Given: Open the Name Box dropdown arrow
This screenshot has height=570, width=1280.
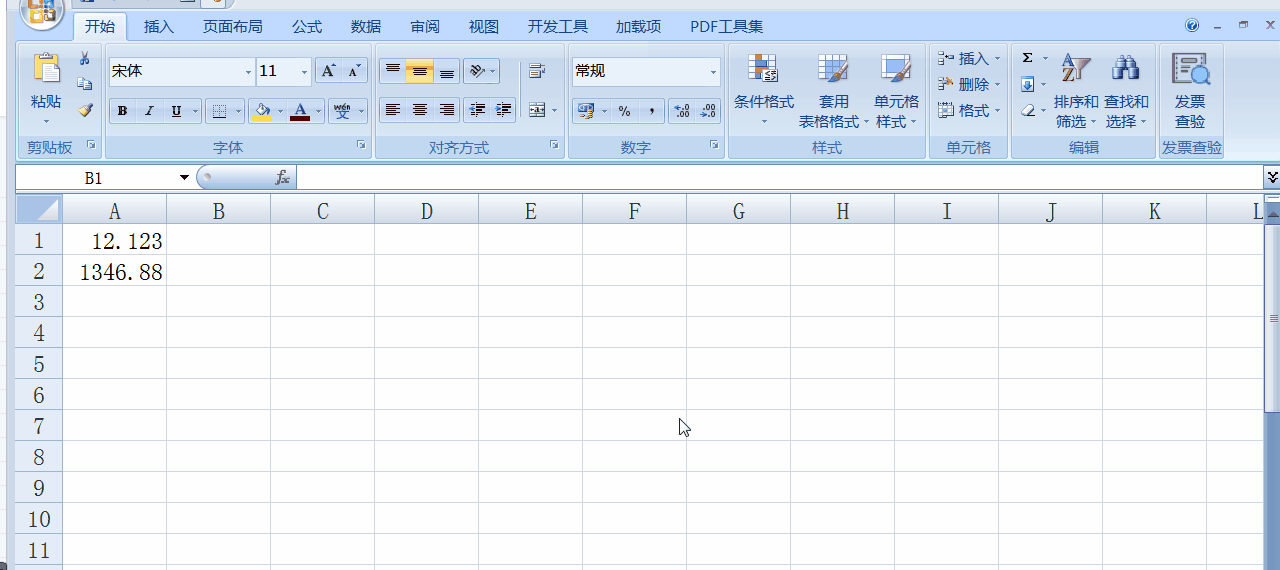Looking at the screenshot, I should [184, 178].
